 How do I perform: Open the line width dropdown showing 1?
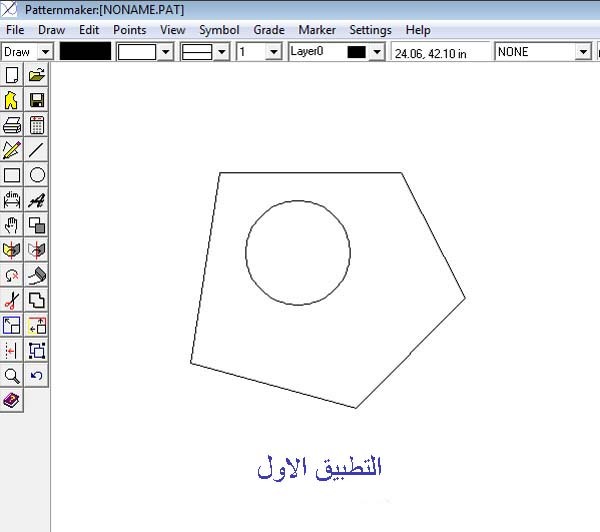tap(273, 52)
